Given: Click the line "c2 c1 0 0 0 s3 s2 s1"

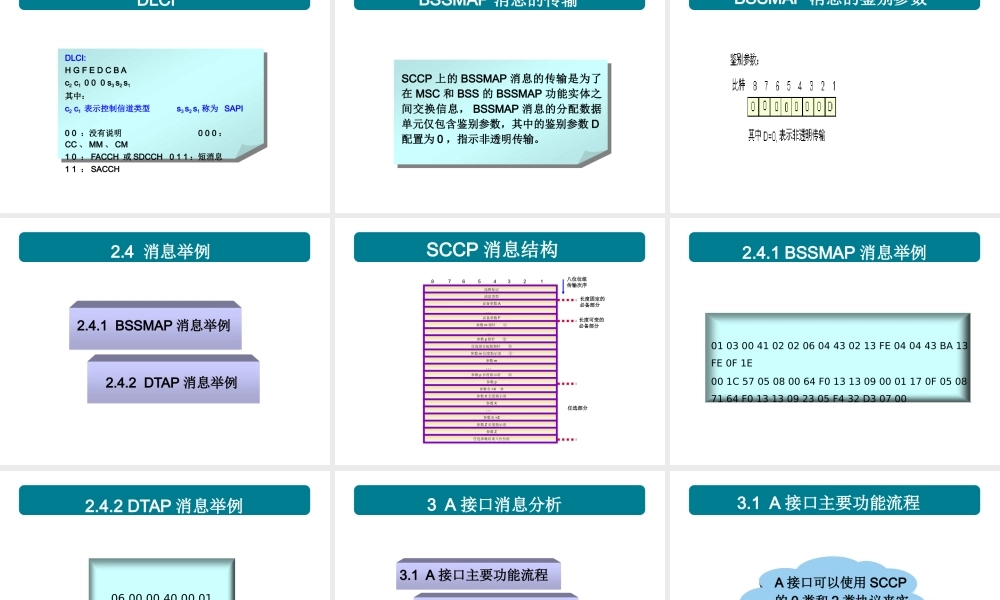Looking at the screenshot, I should click(x=97, y=84).
